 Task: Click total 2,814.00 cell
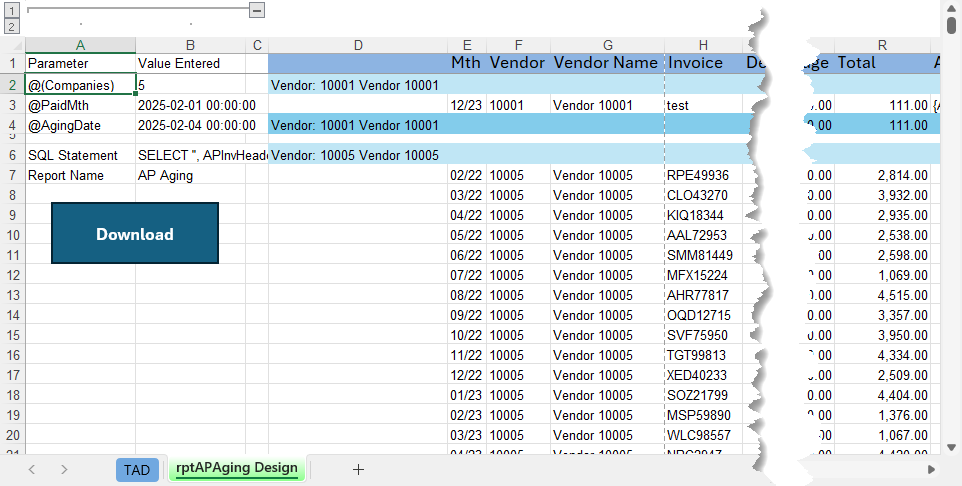point(882,176)
